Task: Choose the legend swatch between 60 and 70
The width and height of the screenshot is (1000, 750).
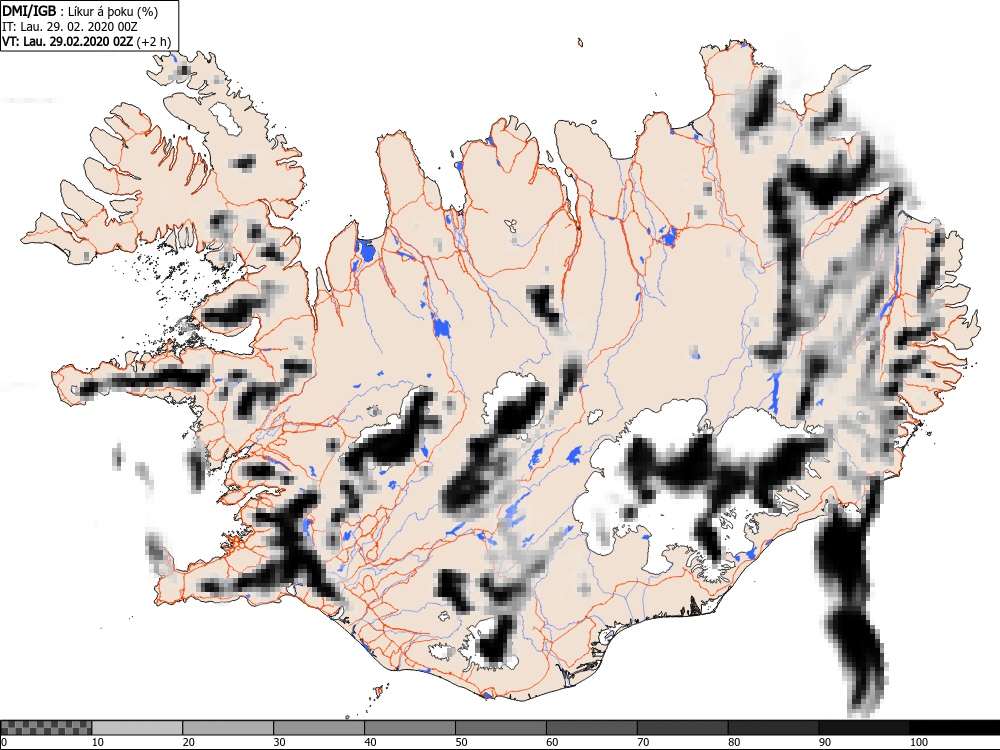Action: click(x=591, y=728)
